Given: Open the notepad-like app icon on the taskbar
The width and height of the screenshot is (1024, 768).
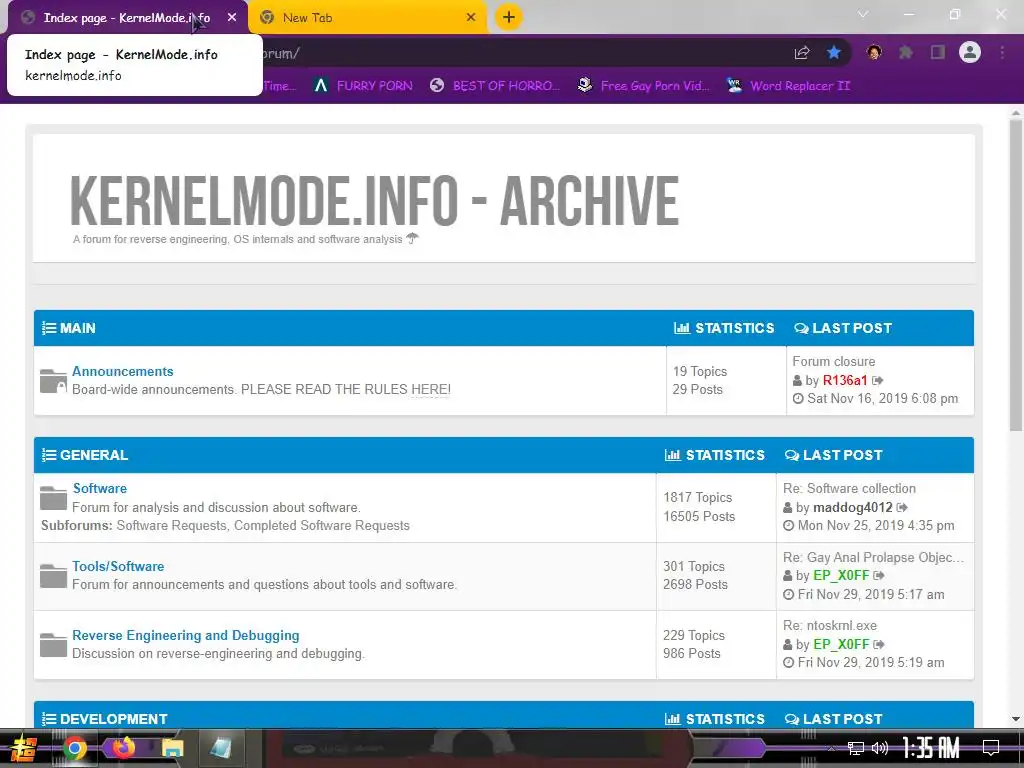Looking at the screenshot, I should click(x=221, y=748).
